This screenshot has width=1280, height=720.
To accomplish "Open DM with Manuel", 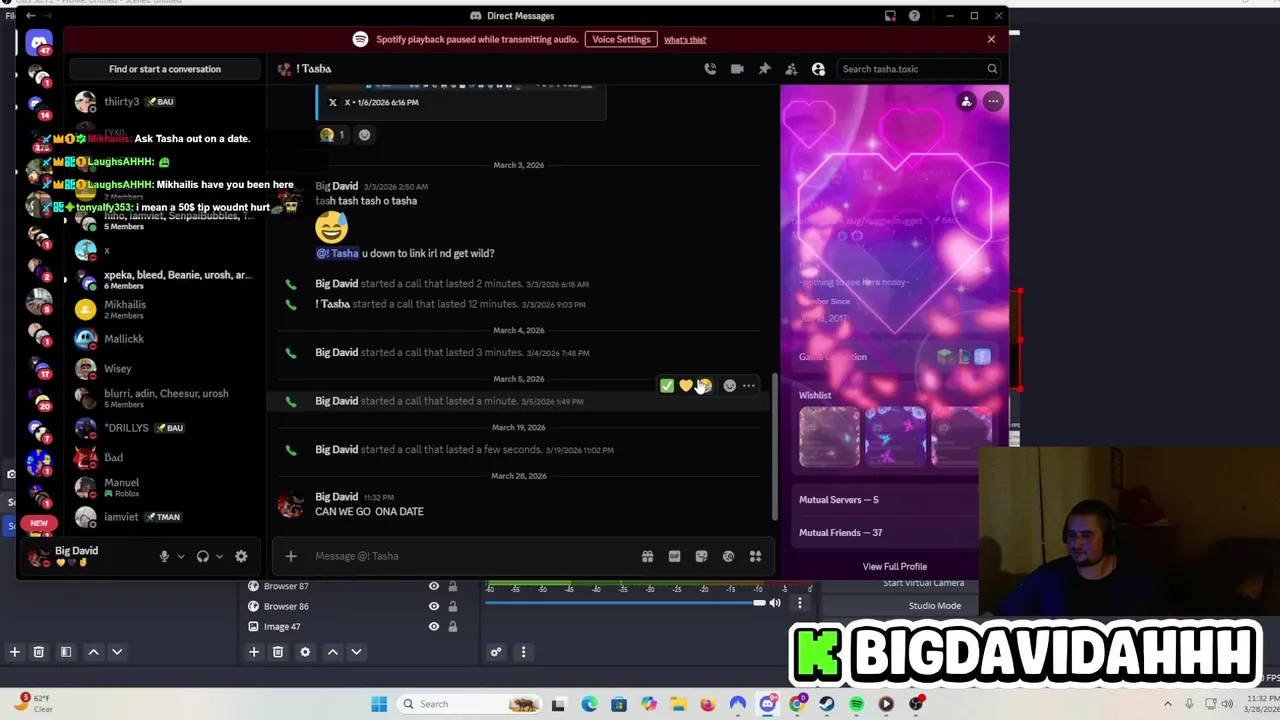I will point(165,487).
